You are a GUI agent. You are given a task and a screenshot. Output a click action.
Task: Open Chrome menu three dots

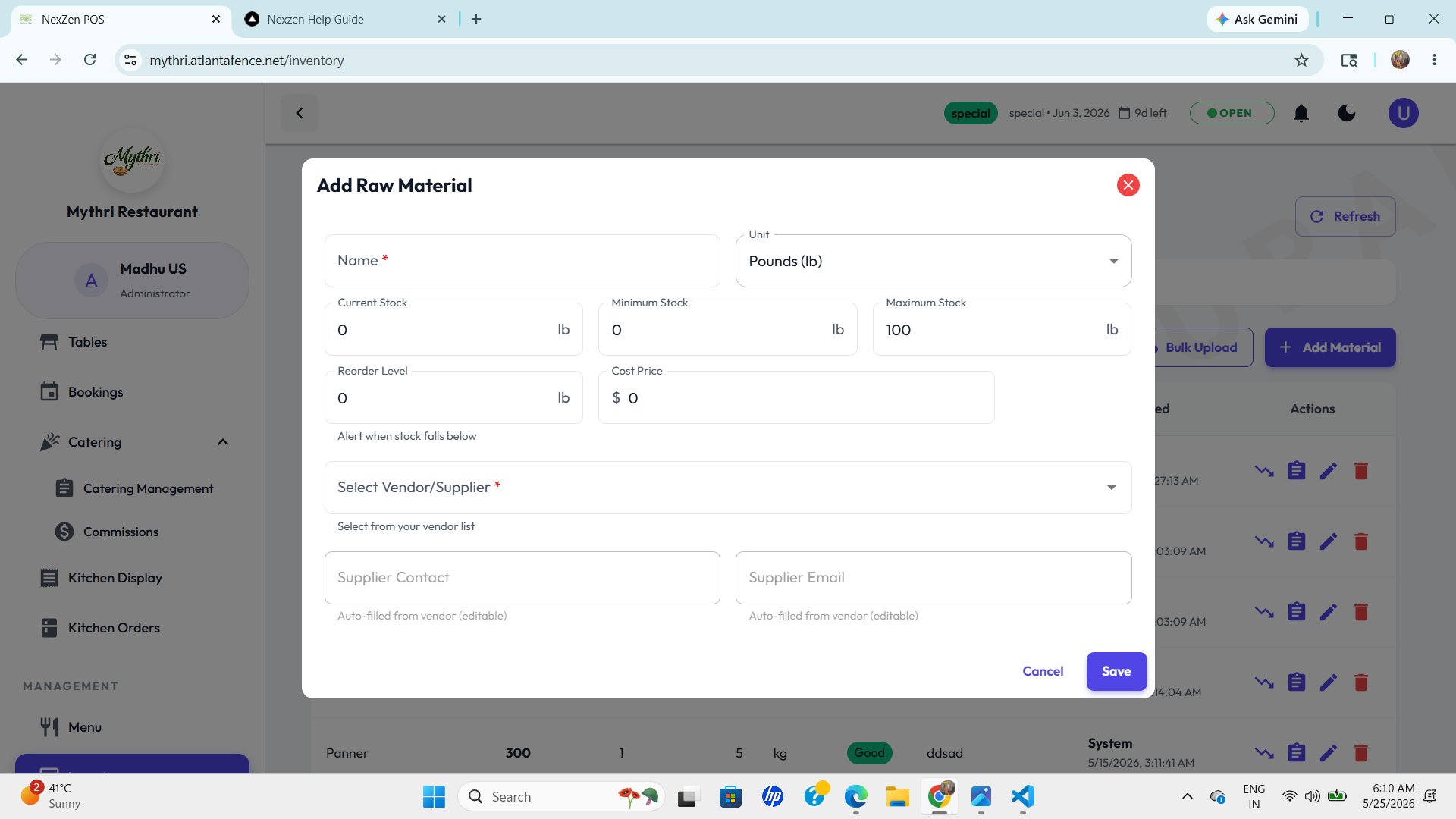coord(1434,60)
